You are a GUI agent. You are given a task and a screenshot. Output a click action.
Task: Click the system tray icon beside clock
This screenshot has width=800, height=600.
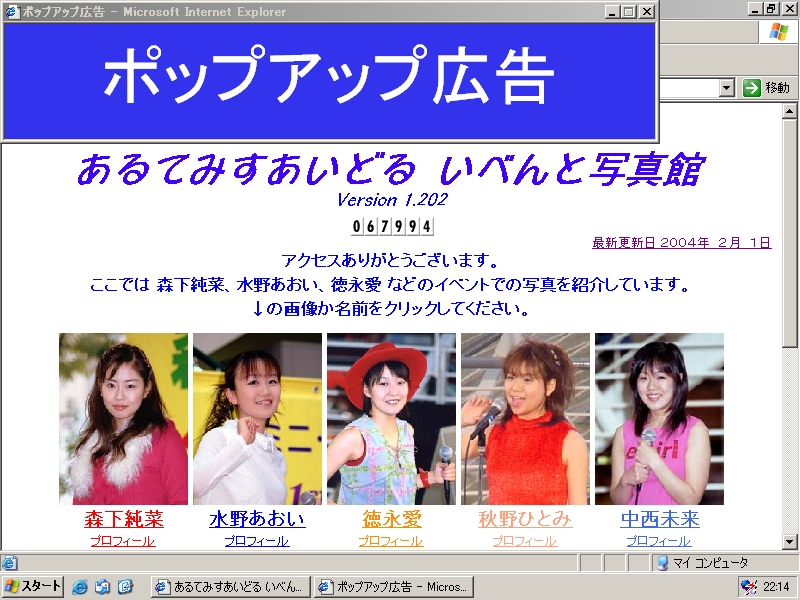point(749,587)
